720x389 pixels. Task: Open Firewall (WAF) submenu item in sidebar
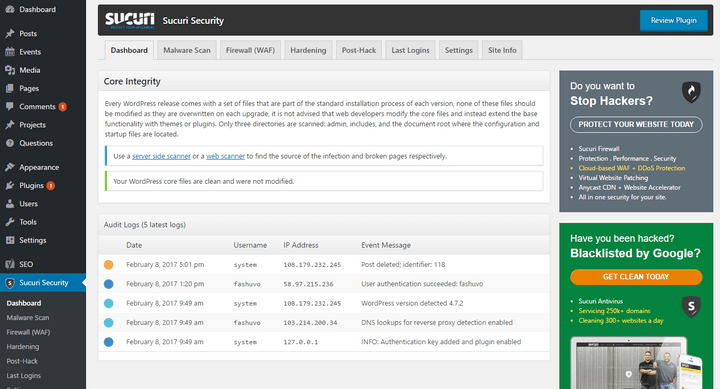click(x=28, y=332)
